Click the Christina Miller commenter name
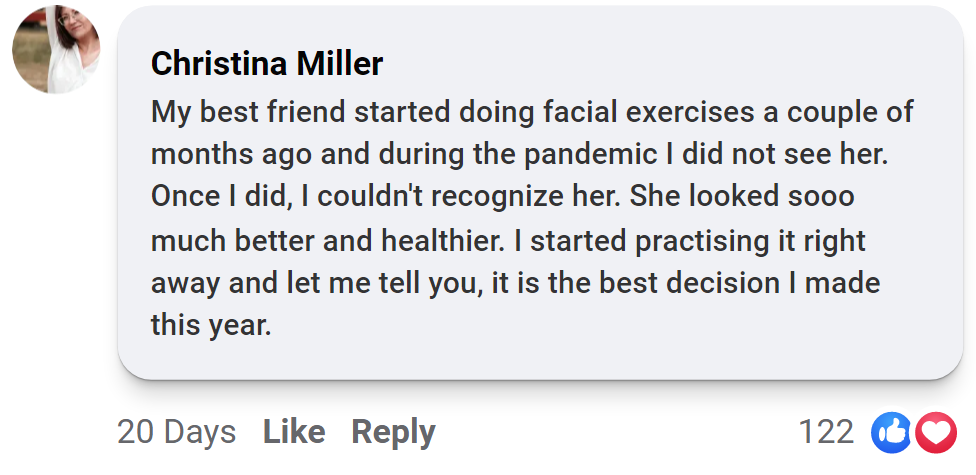This screenshot has height=475, width=976. [267, 64]
